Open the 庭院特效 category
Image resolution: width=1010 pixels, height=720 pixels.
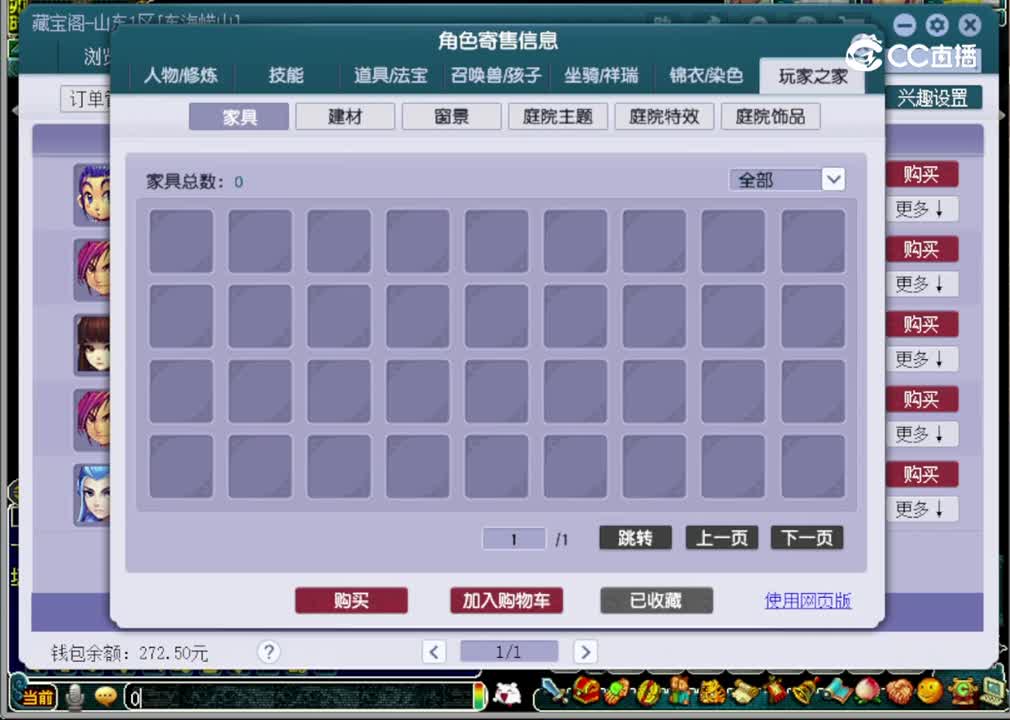[x=664, y=116]
